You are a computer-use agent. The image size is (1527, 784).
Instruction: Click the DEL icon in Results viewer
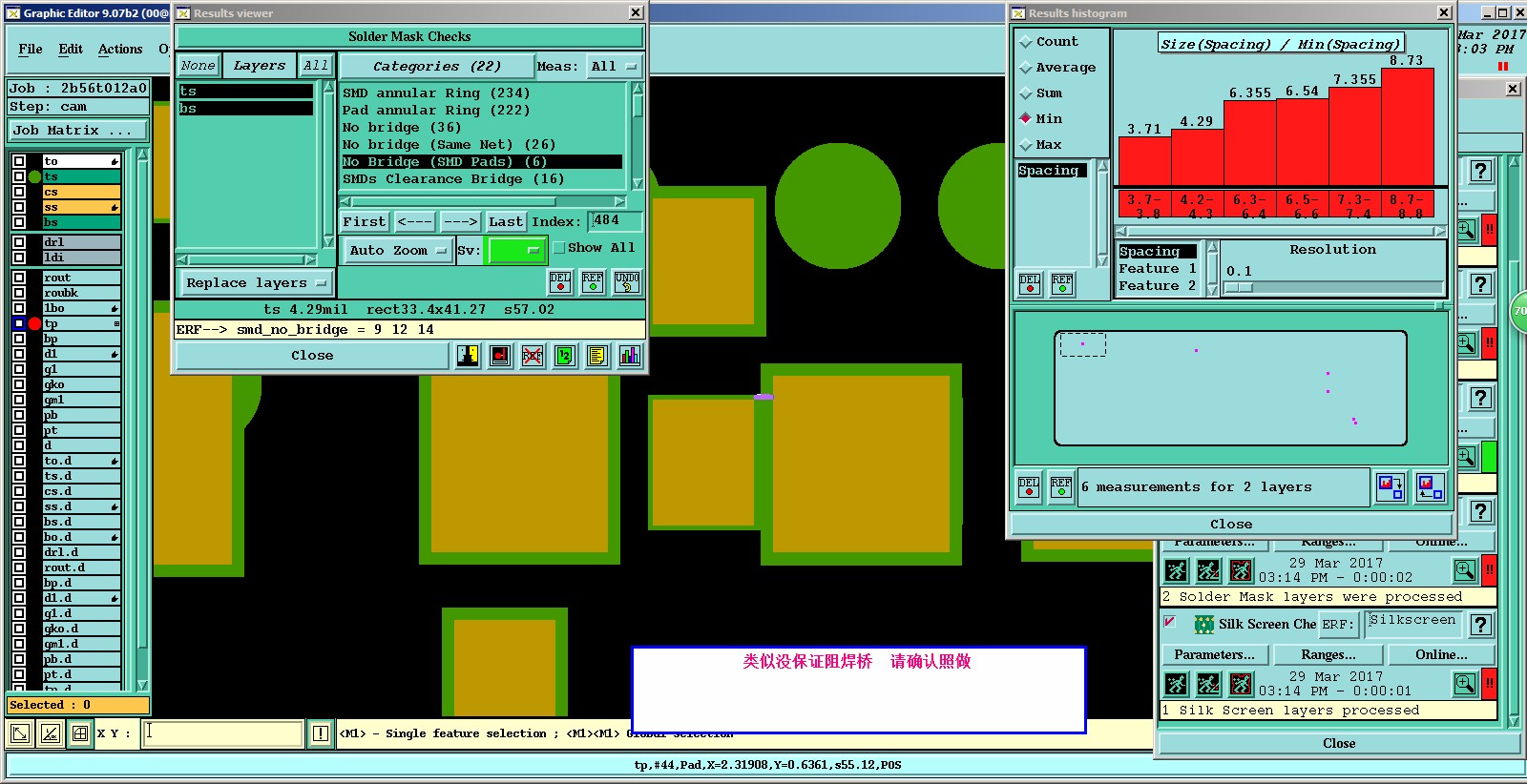[560, 282]
